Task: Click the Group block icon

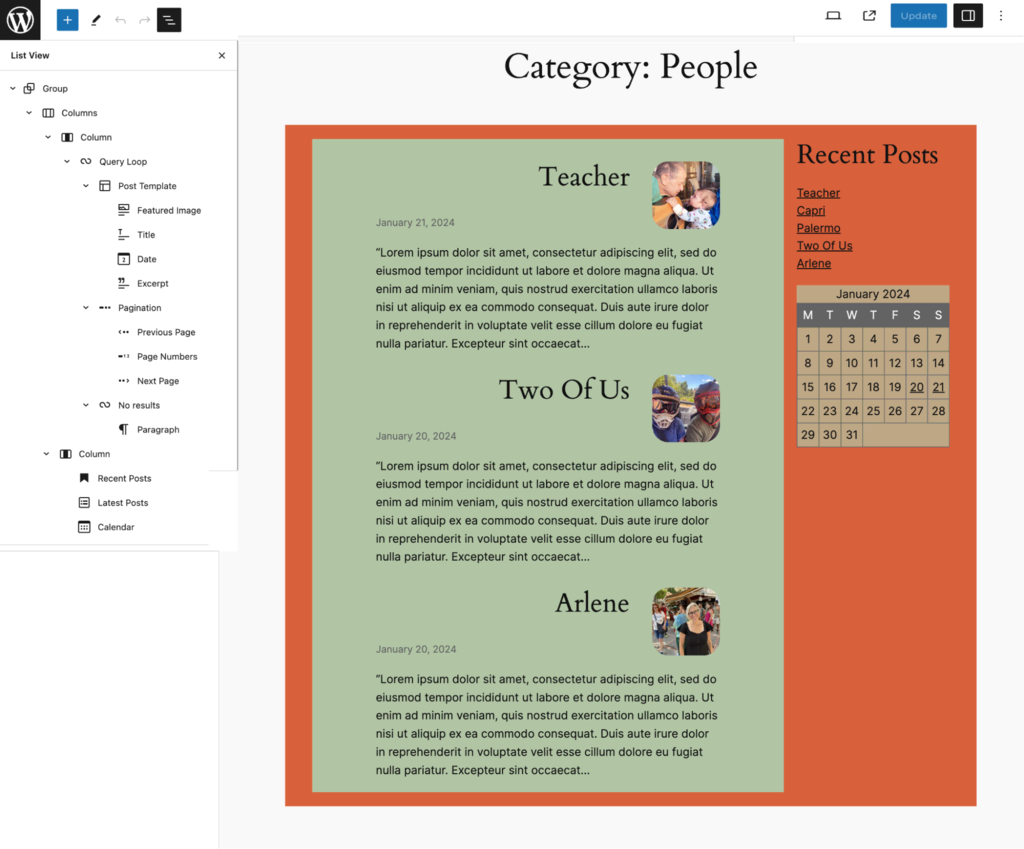Action: click(29, 88)
